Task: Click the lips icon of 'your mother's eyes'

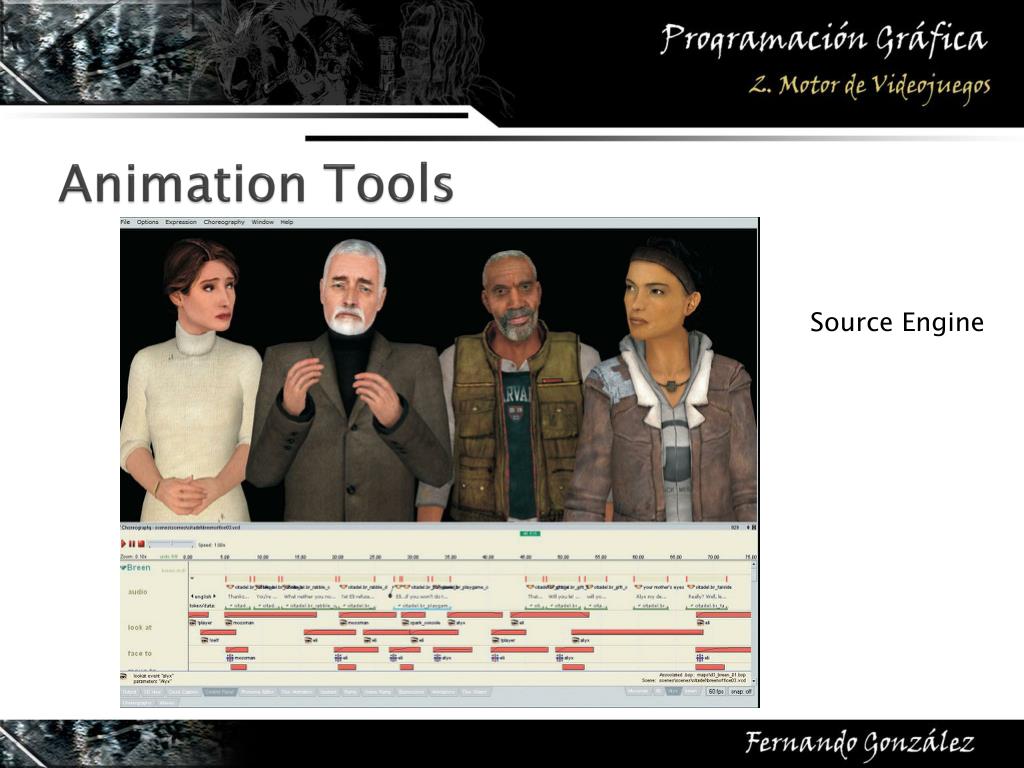Action: pos(639,587)
